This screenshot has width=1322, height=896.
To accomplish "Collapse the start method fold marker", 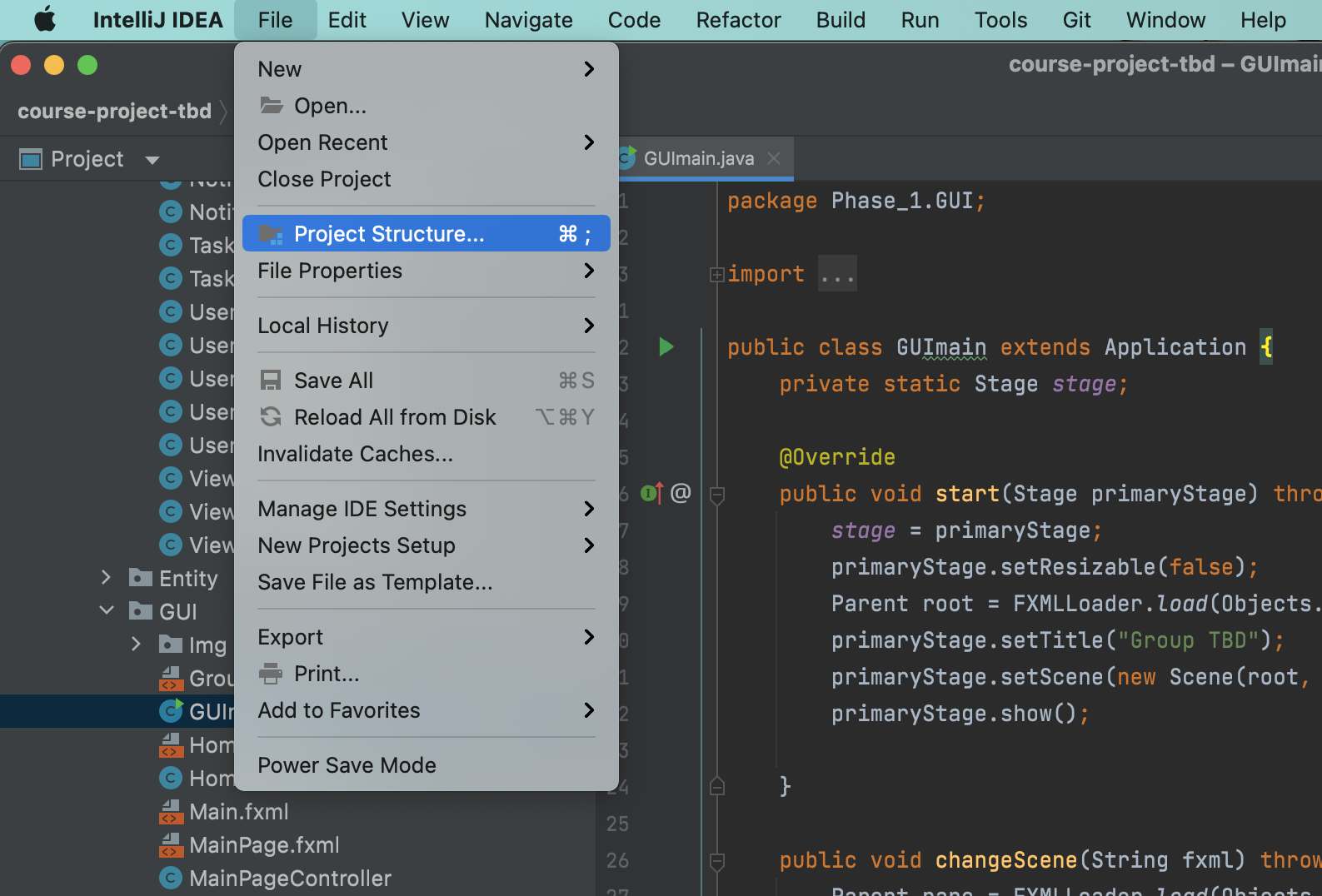I will tap(716, 495).
